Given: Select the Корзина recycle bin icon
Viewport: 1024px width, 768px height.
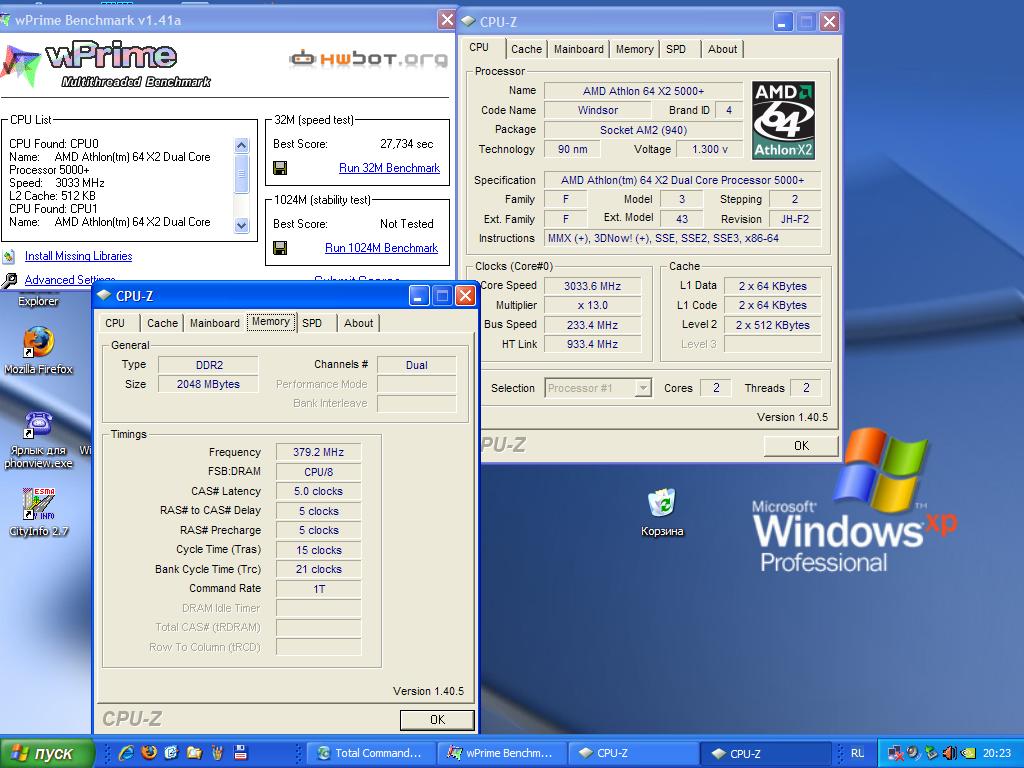Looking at the screenshot, I should [x=662, y=503].
